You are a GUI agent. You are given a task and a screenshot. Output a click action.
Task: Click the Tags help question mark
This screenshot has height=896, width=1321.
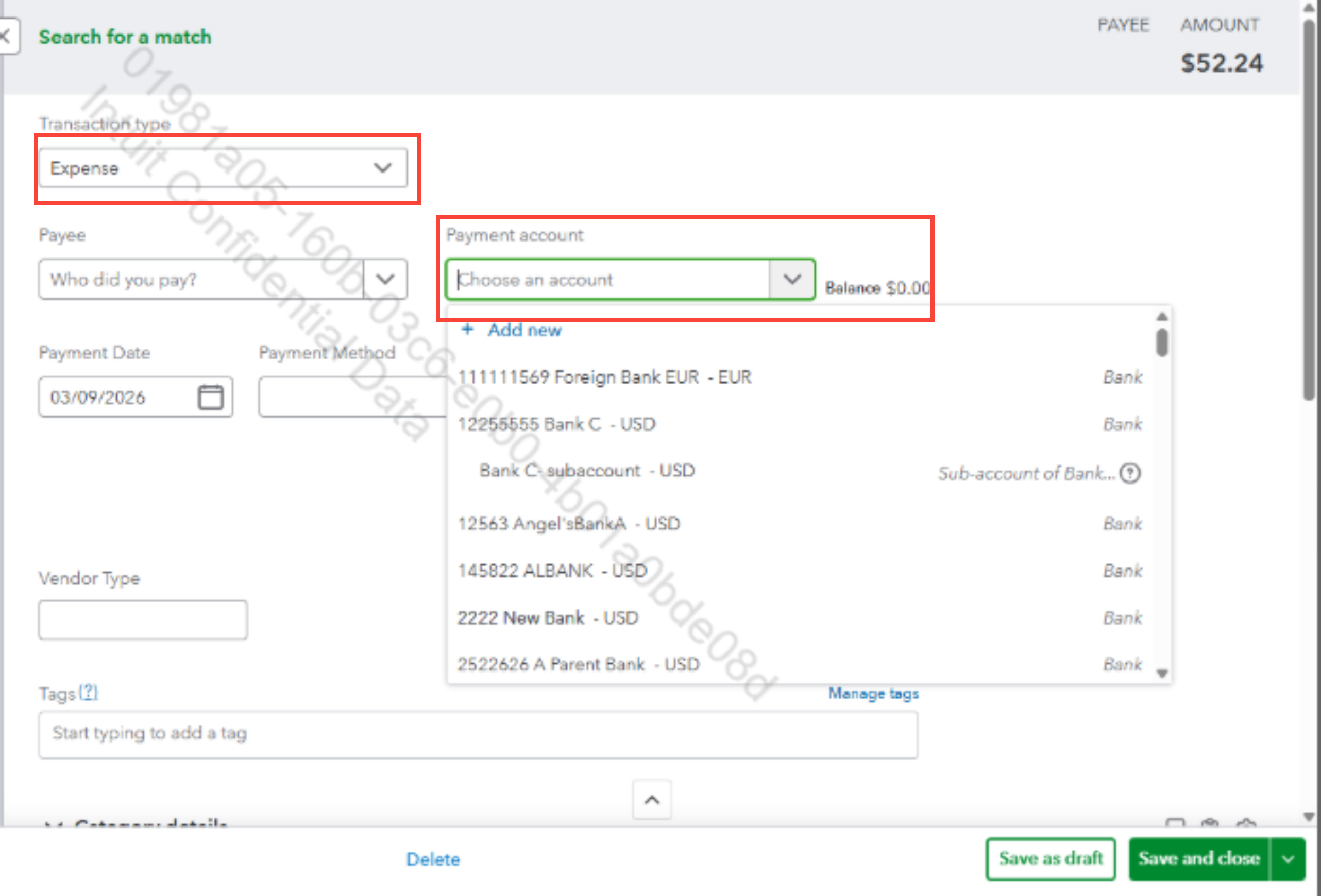[x=88, y=693]
